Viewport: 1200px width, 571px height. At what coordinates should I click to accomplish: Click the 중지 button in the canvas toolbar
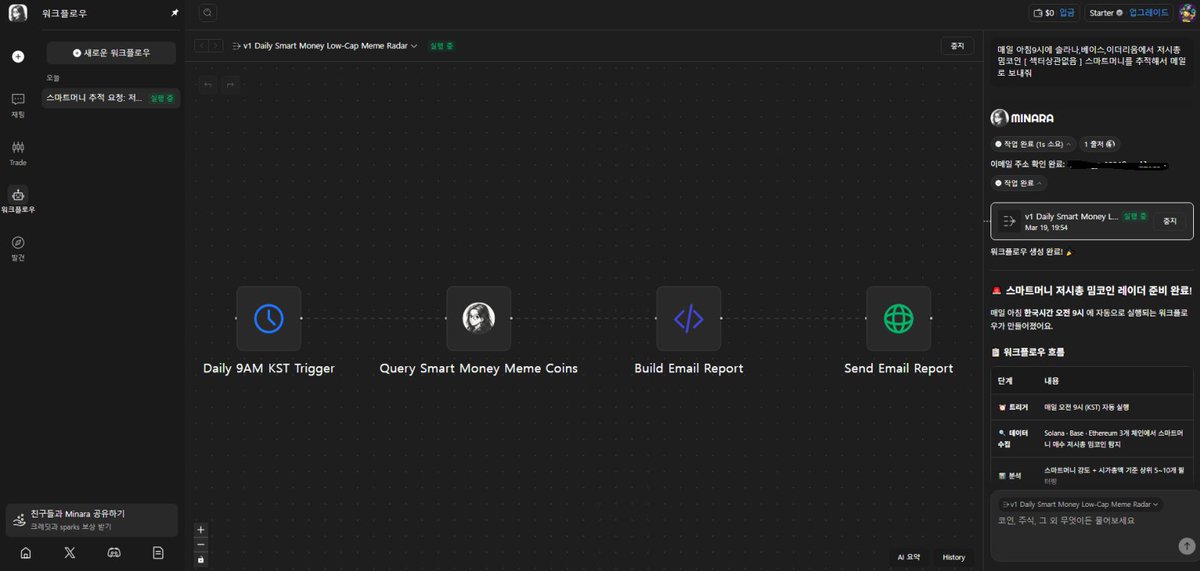pyautogui.click(x=957, y=46)
